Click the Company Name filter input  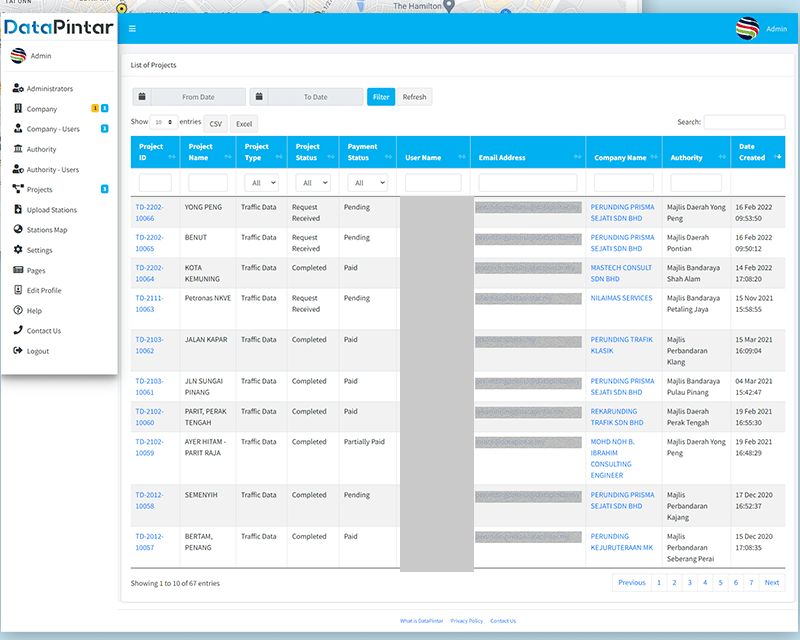tap(623, 183)
